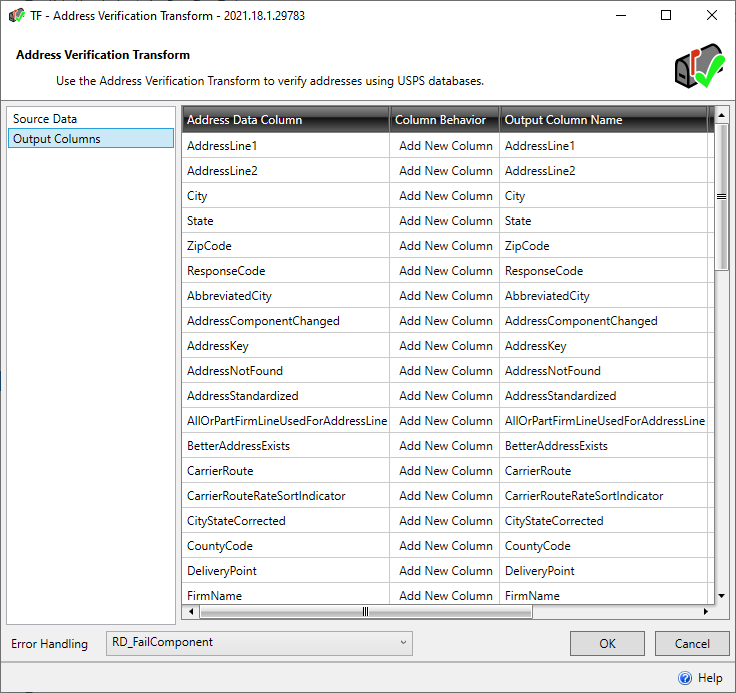Click the Cancel button
Screen dimensions: 736x693
point(692,643)
